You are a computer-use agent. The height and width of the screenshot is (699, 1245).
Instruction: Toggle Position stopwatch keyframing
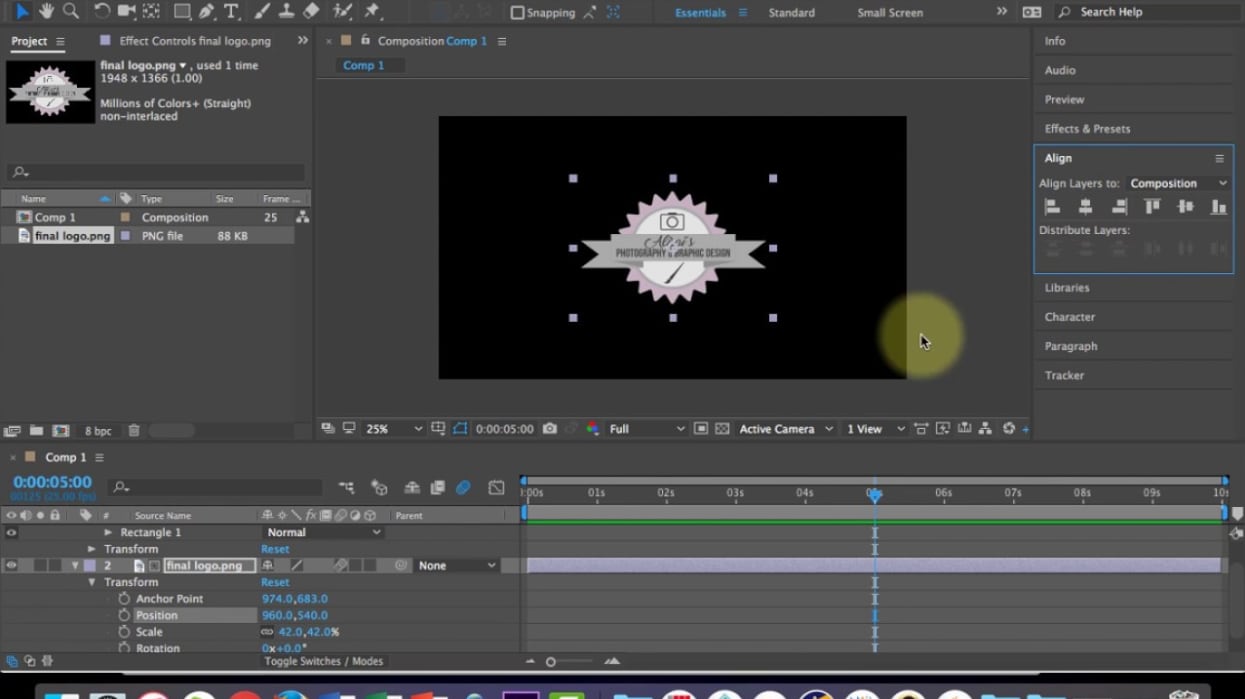click(124, 615)
